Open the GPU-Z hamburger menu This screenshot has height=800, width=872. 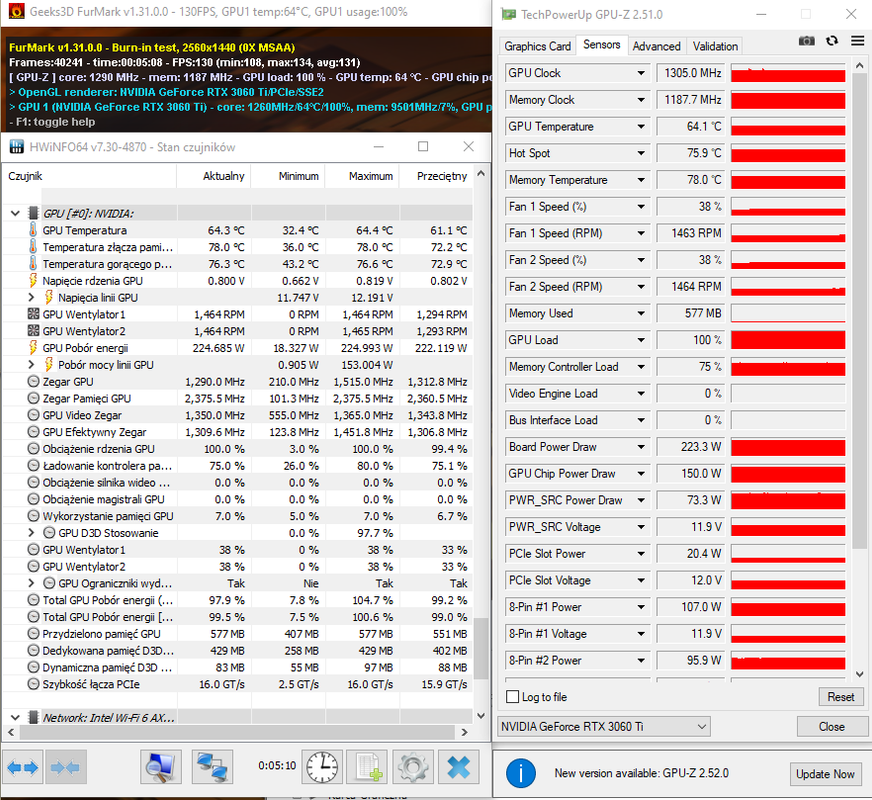[x=858, y=41]
